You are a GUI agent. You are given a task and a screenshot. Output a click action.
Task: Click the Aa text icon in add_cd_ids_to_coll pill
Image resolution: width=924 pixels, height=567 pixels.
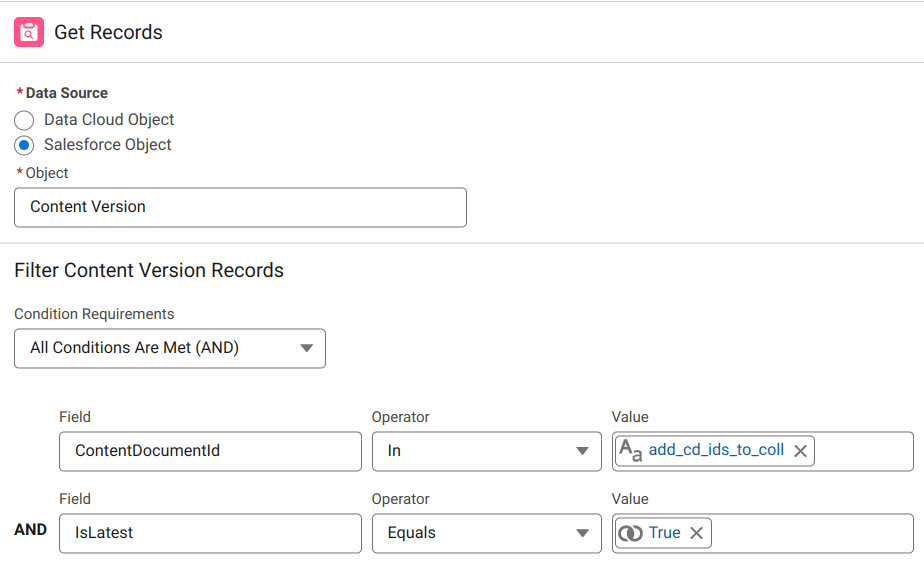click(x=631, y=451)
